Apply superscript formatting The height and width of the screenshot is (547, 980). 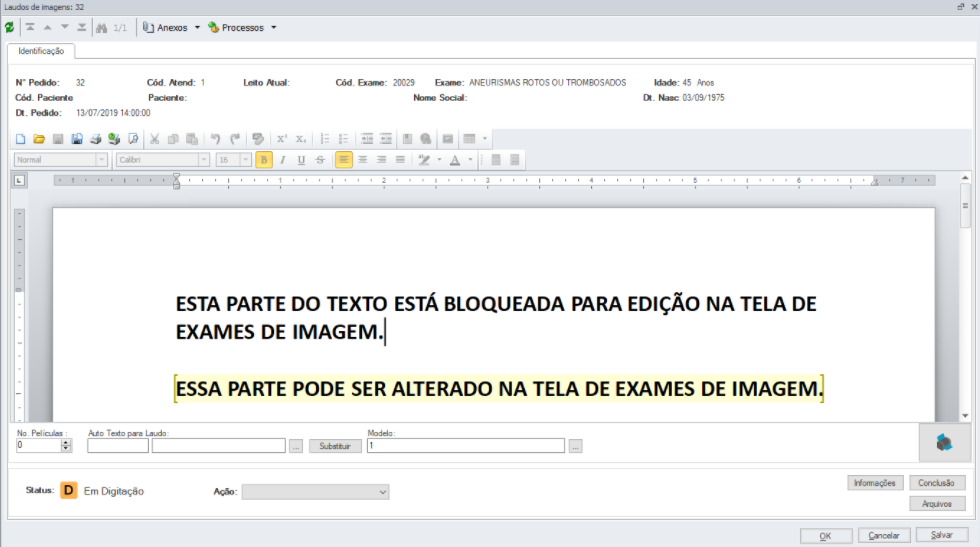(282, 139)
